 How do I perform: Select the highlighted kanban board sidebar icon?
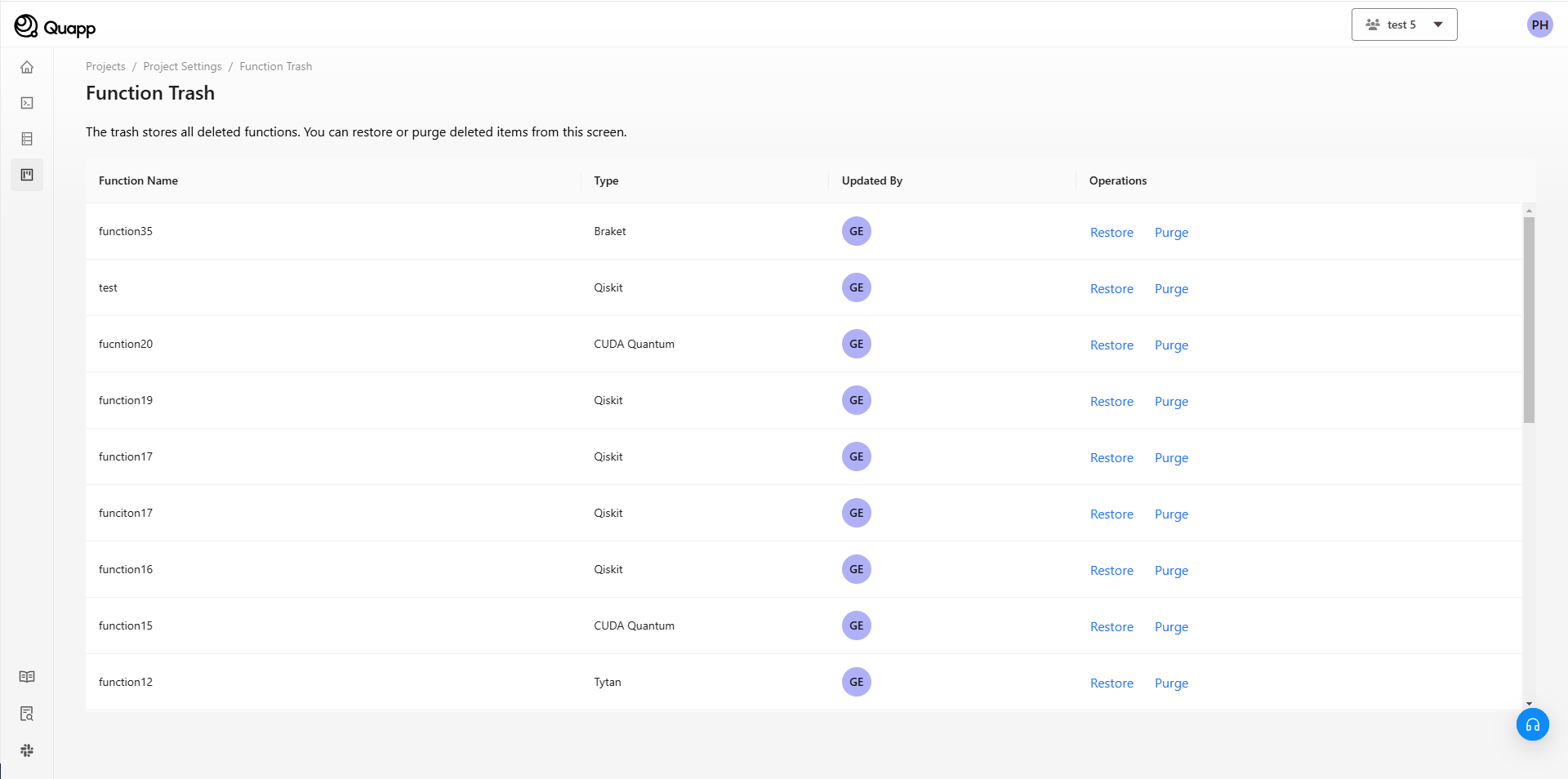click(x=27, y=175)
